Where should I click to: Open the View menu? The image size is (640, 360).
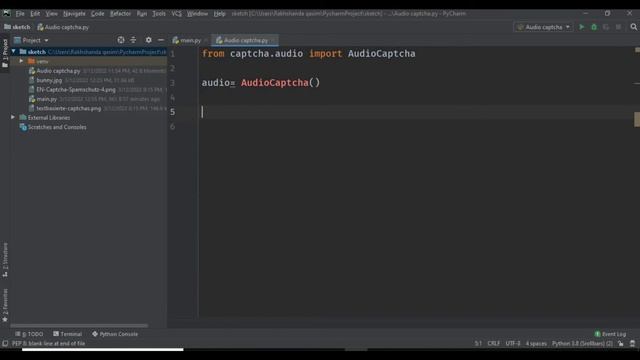click(51, 13)
